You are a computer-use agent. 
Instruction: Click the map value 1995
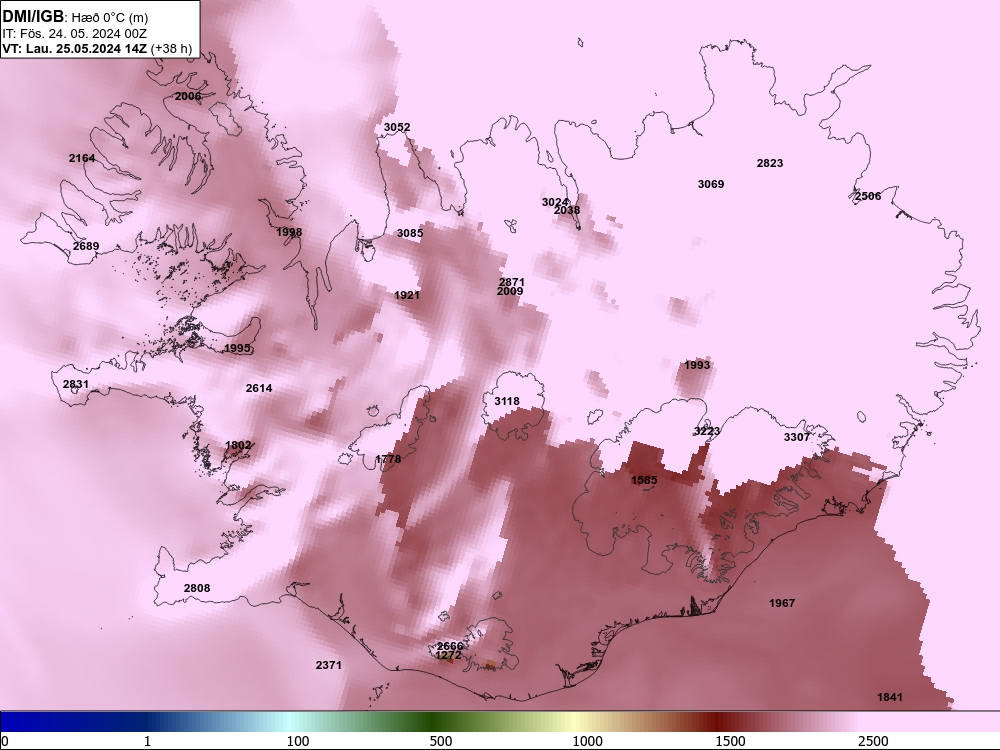[x=237, y=348]
